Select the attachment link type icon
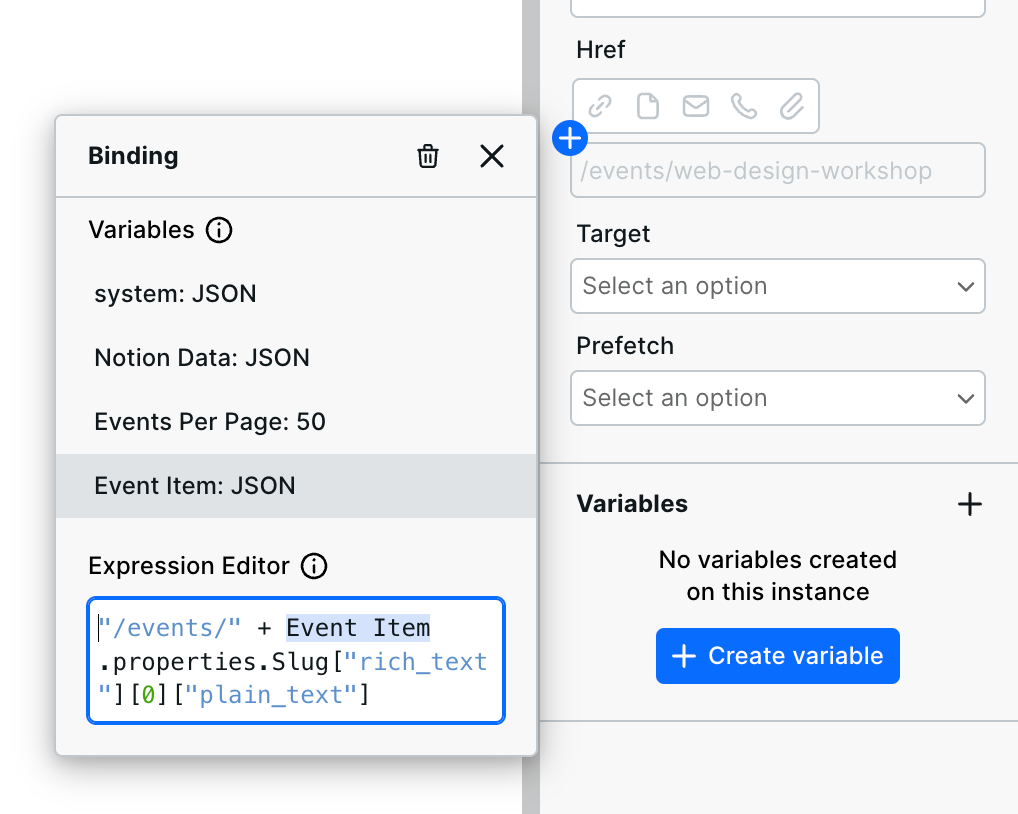 792,106
